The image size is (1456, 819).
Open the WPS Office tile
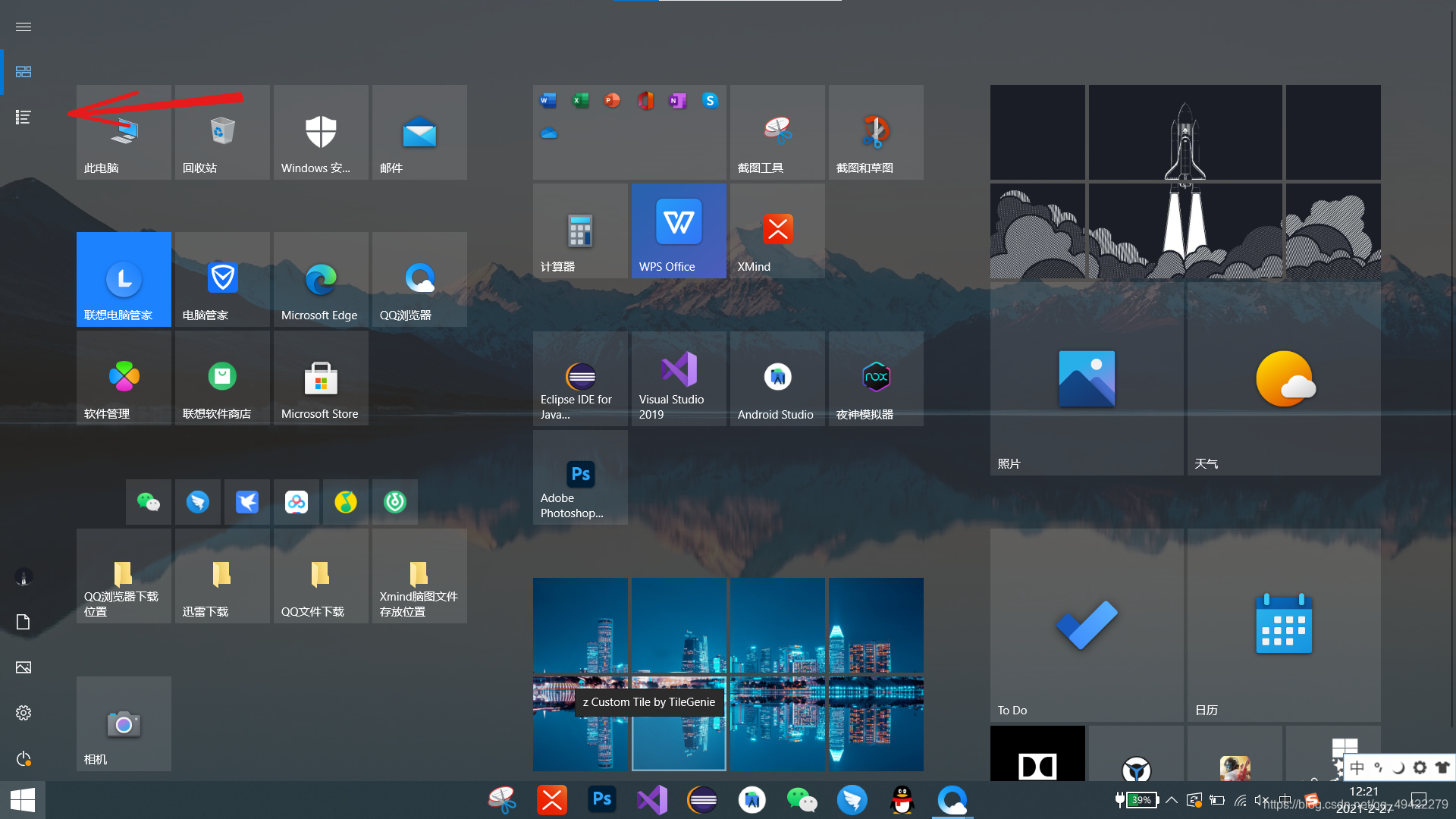click(x=679, y=231)
